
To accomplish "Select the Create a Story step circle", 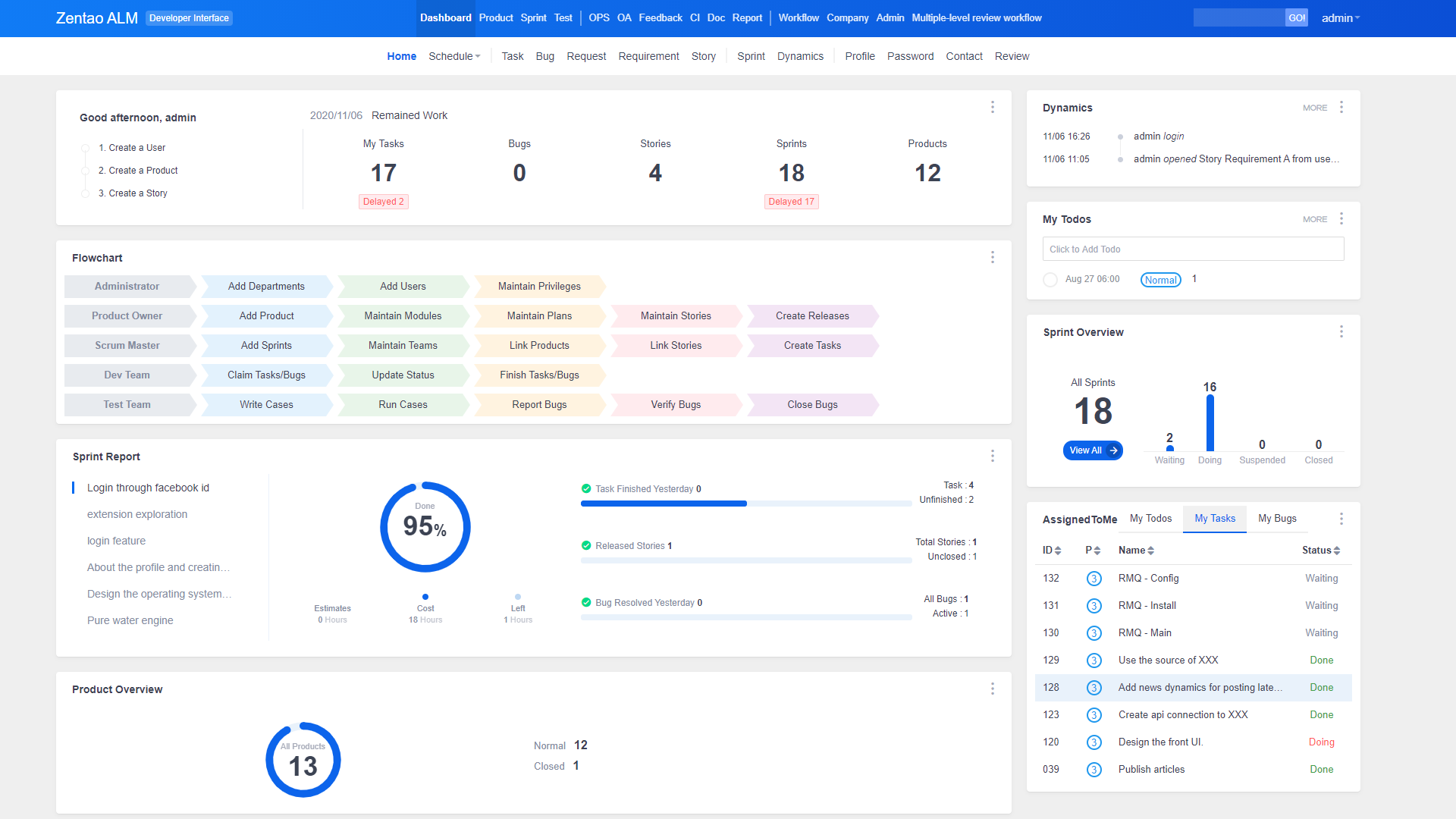I will (85, 193).
